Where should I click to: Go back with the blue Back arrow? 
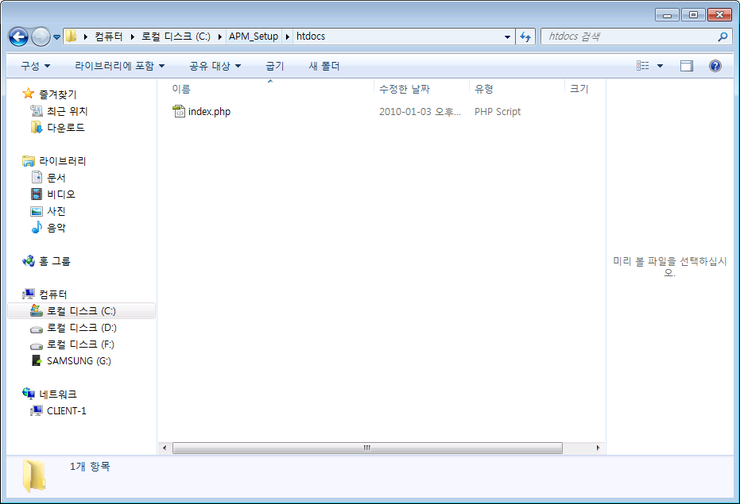tap(18, 37)
